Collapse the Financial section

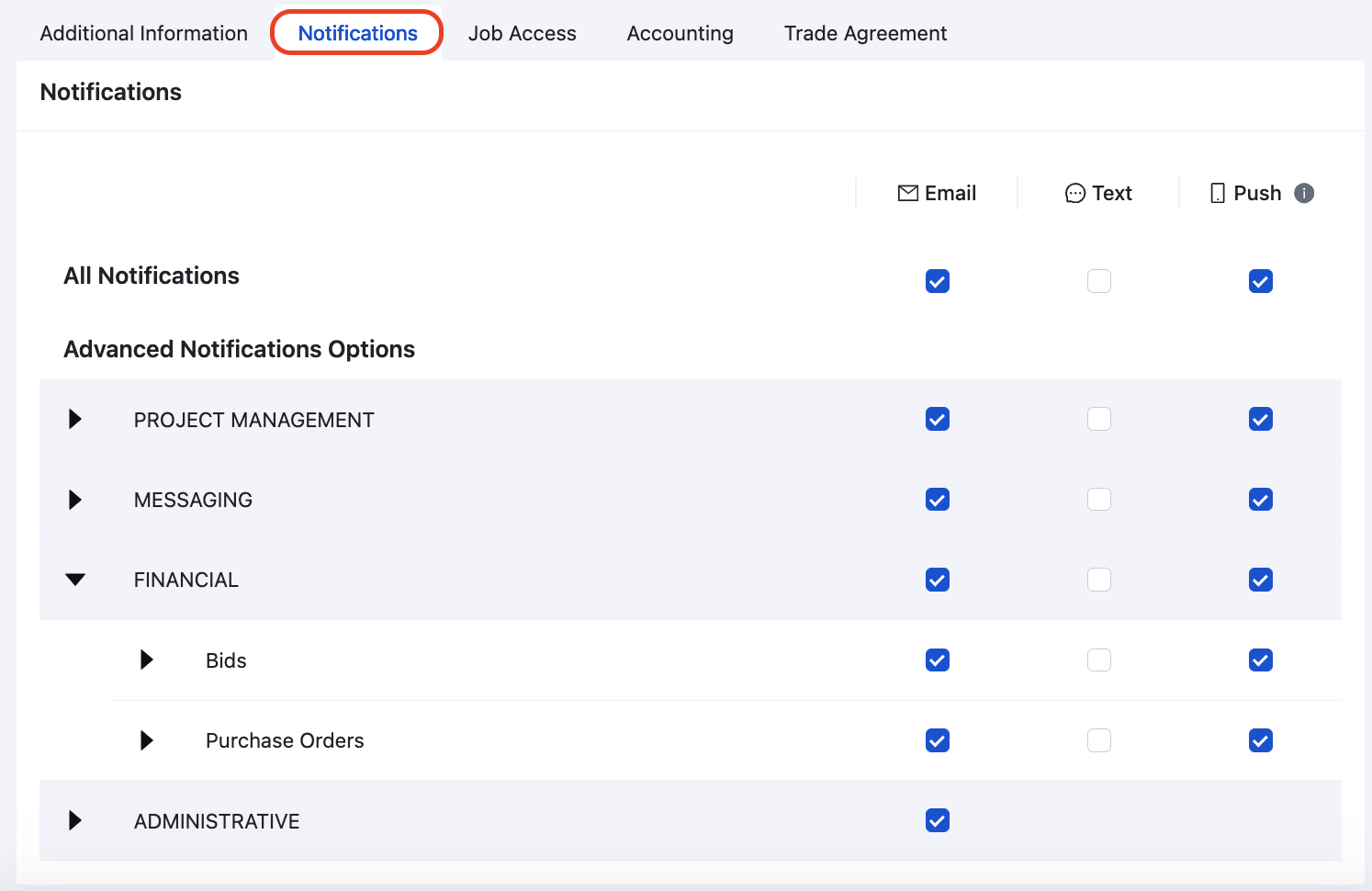[75, 580]
